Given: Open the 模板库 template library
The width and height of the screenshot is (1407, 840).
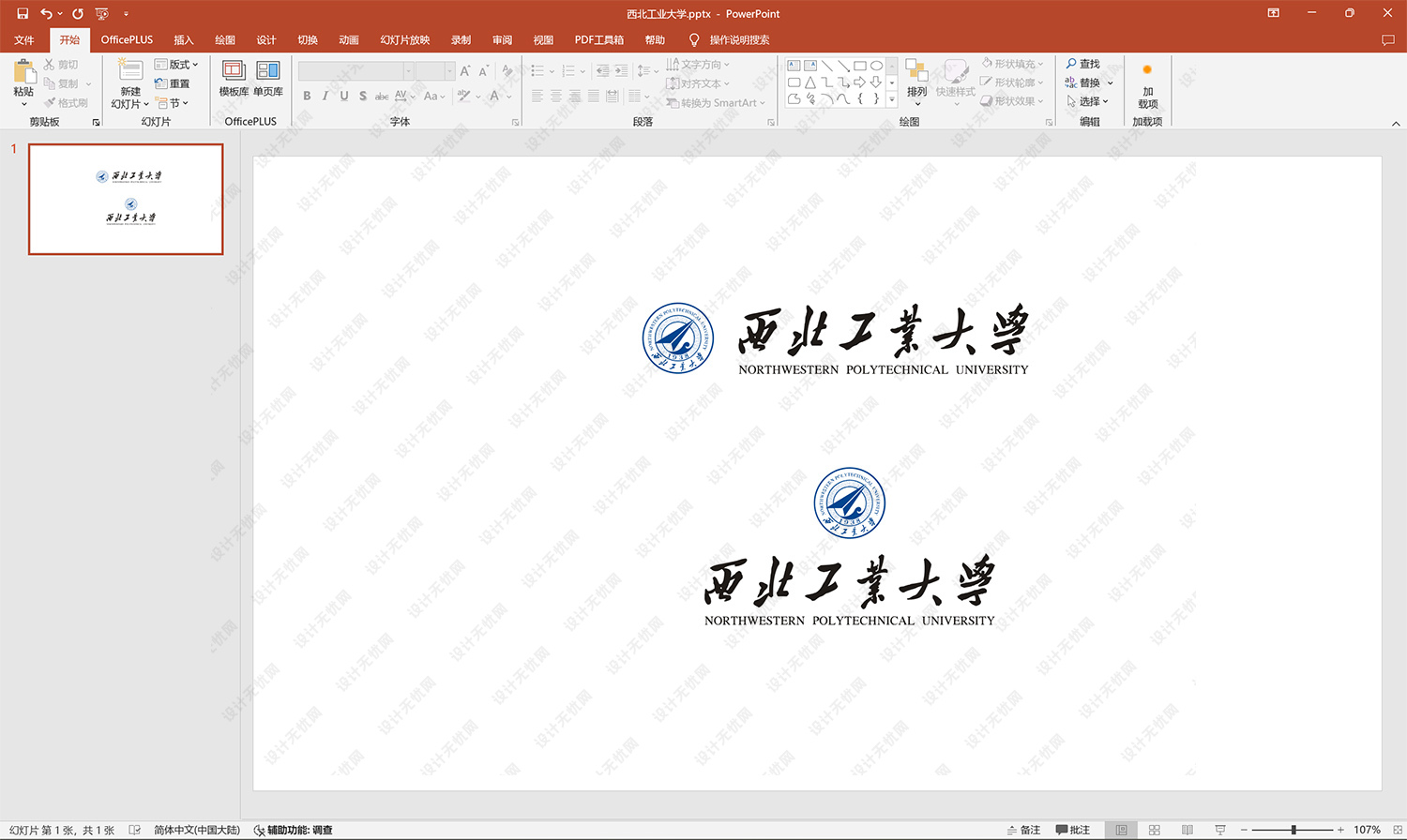Looking at the screenshot, I should (x=234, y=78).
